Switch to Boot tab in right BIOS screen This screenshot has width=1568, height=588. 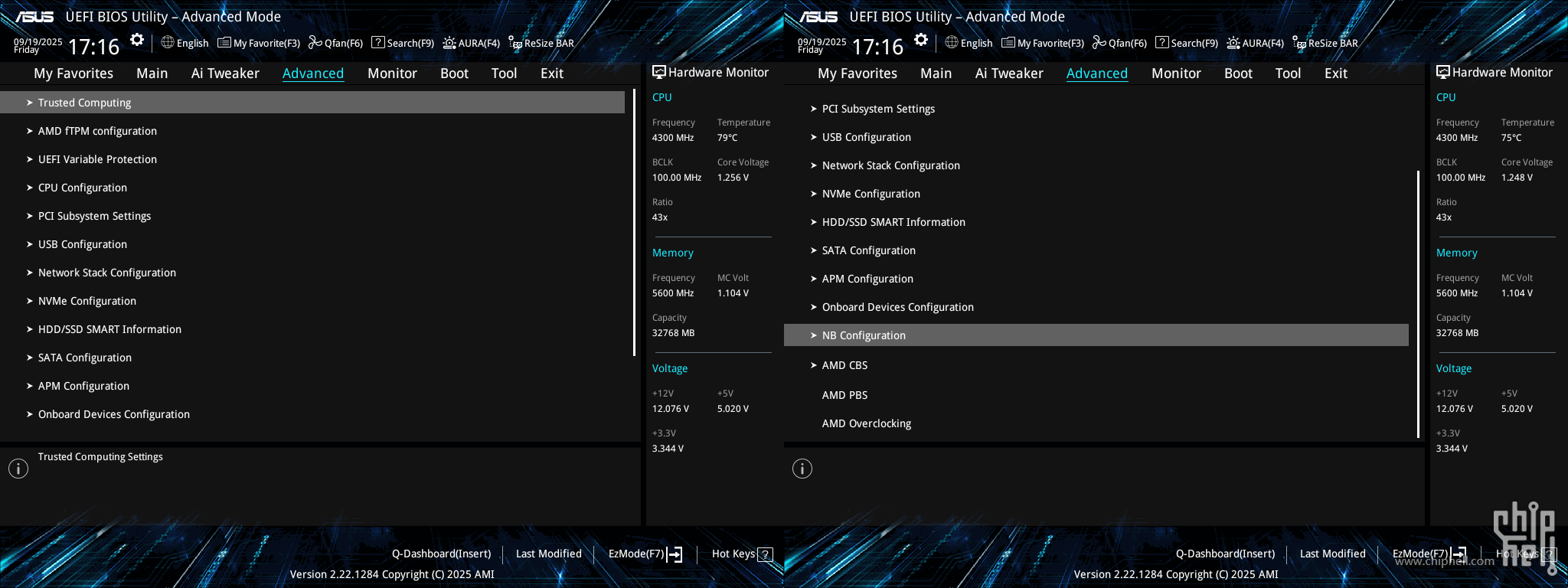[x=1238, y=73]
